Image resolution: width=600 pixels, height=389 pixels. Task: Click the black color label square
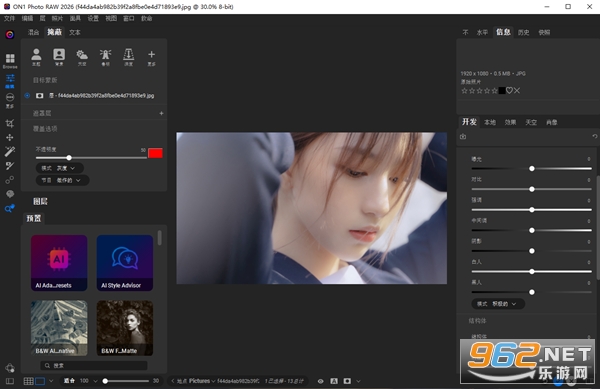point(502,91)
